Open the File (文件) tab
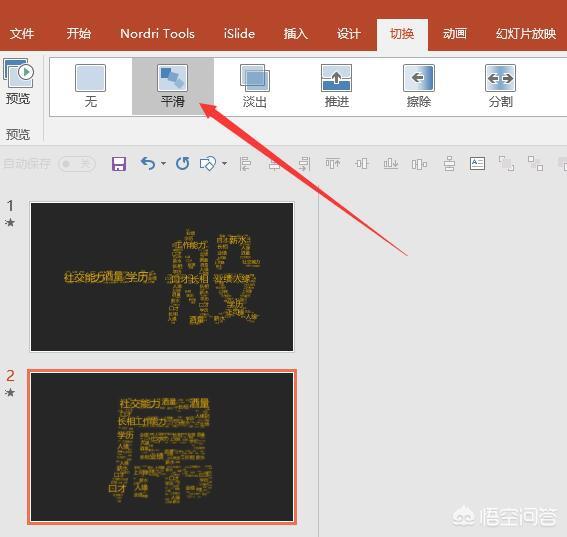The width and height of the screenshot is (567, 537). tap(22, 34)
